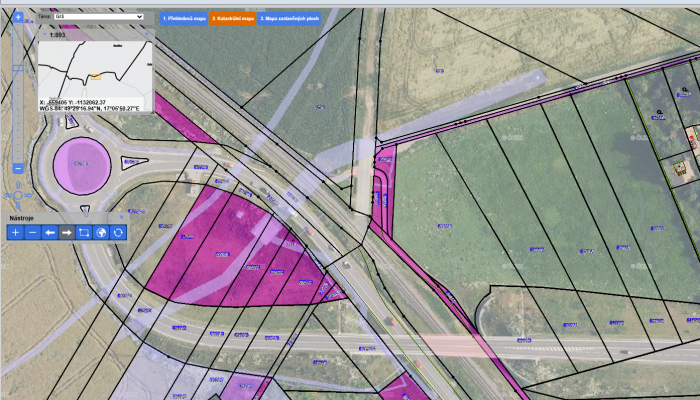
Task: Select the rectangle zoom-to-area tool
Action: pos(83,232)
